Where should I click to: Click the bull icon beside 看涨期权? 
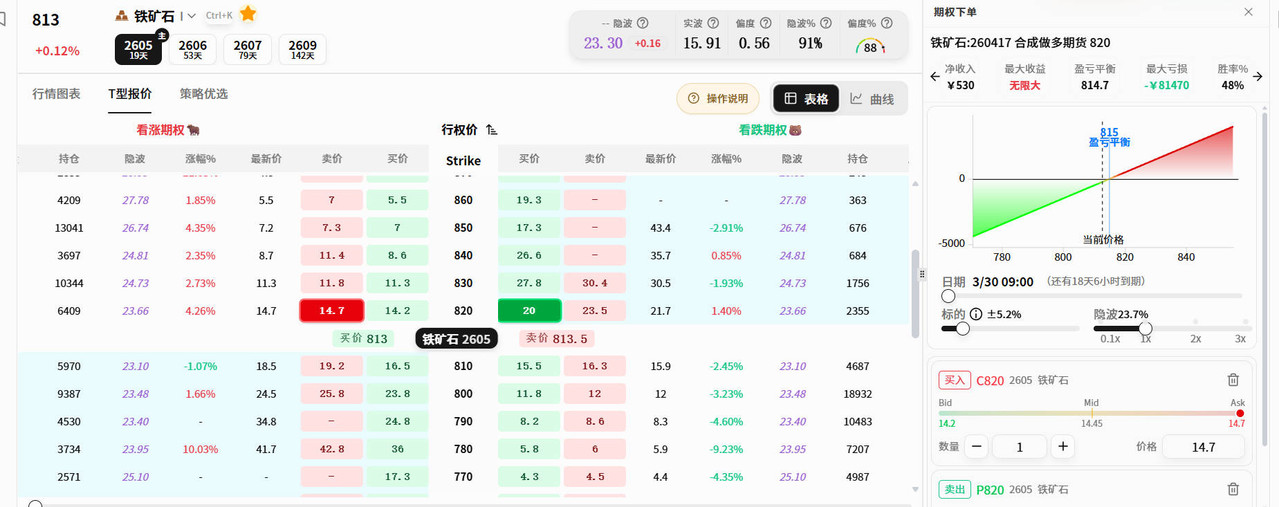[193, 130]
